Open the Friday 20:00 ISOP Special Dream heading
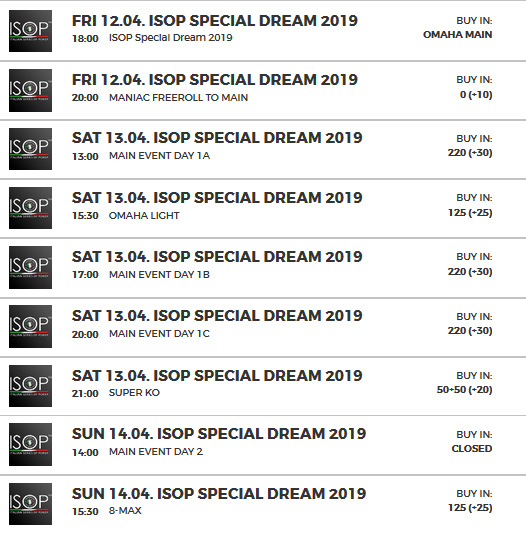 tap(215, 80)
